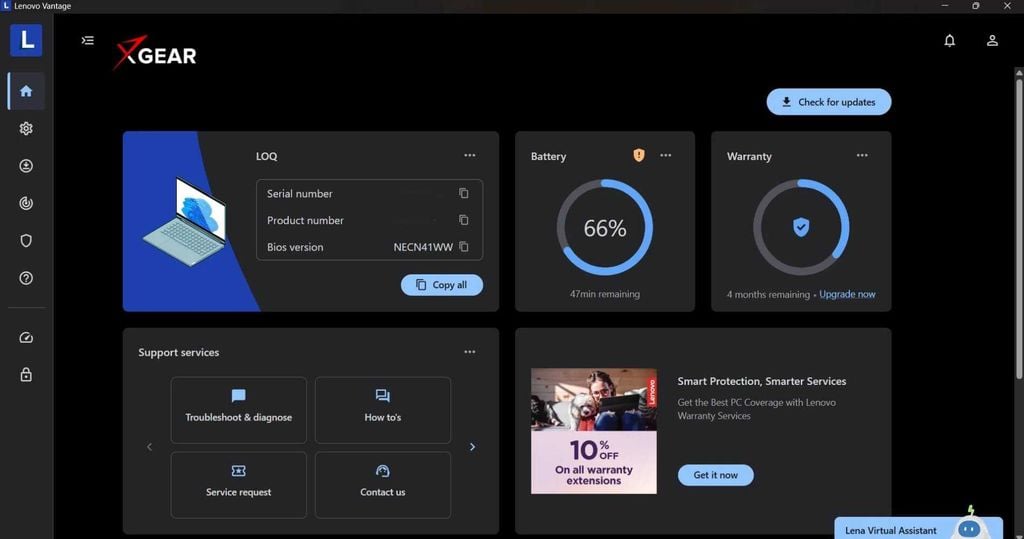Screen dimensions: 1024x539
Task: Click the Check for updates button
Action: [829, 102]
